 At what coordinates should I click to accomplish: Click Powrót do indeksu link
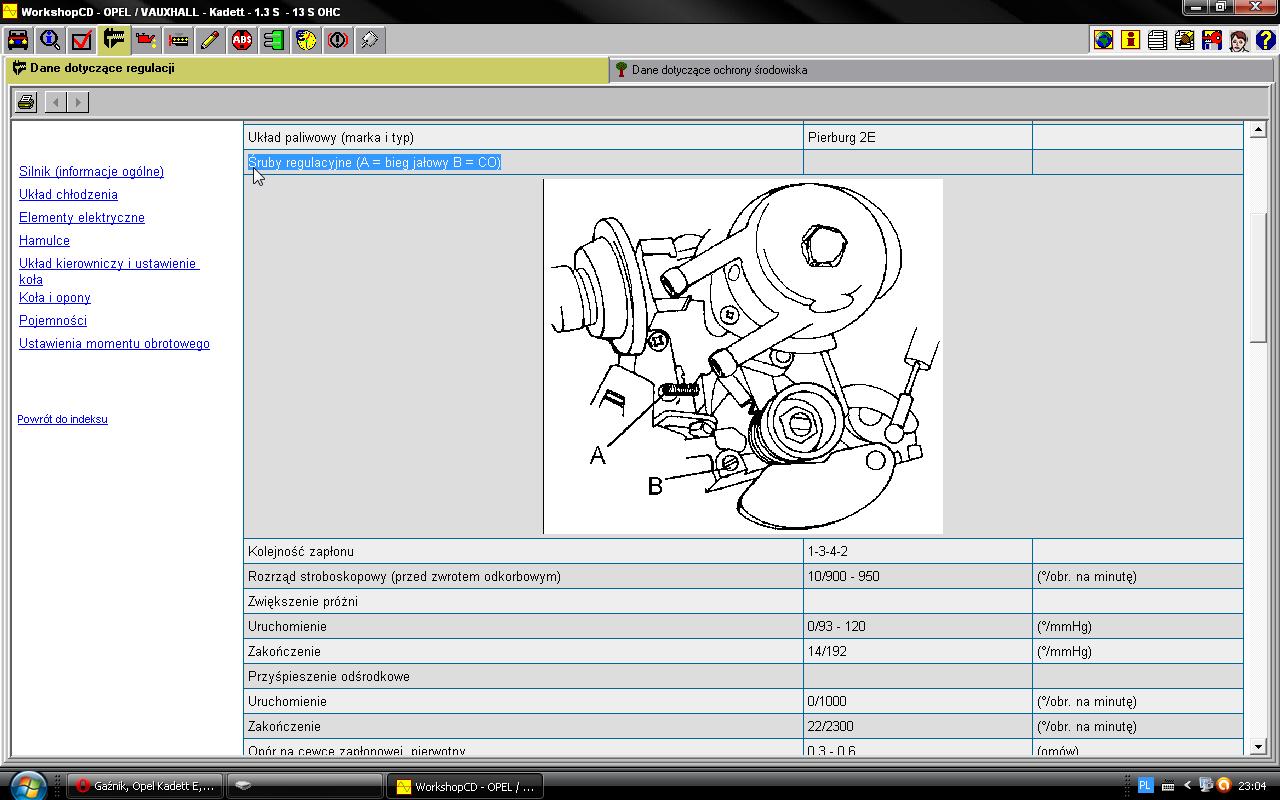[x=62, y=419]
